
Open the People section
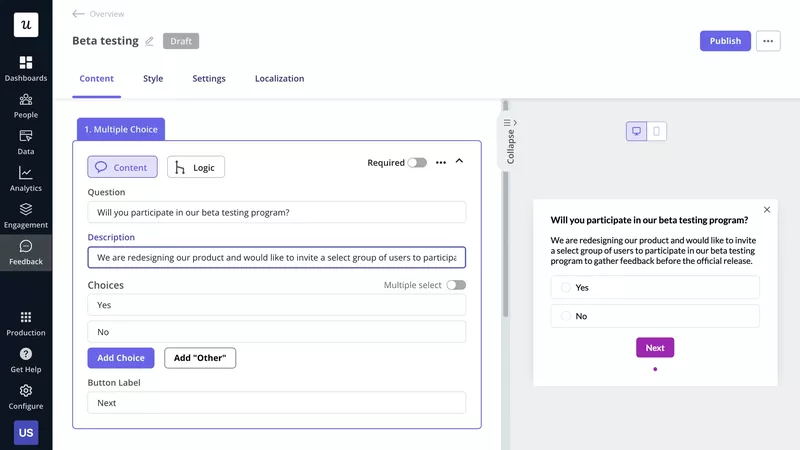pos(26,106)
